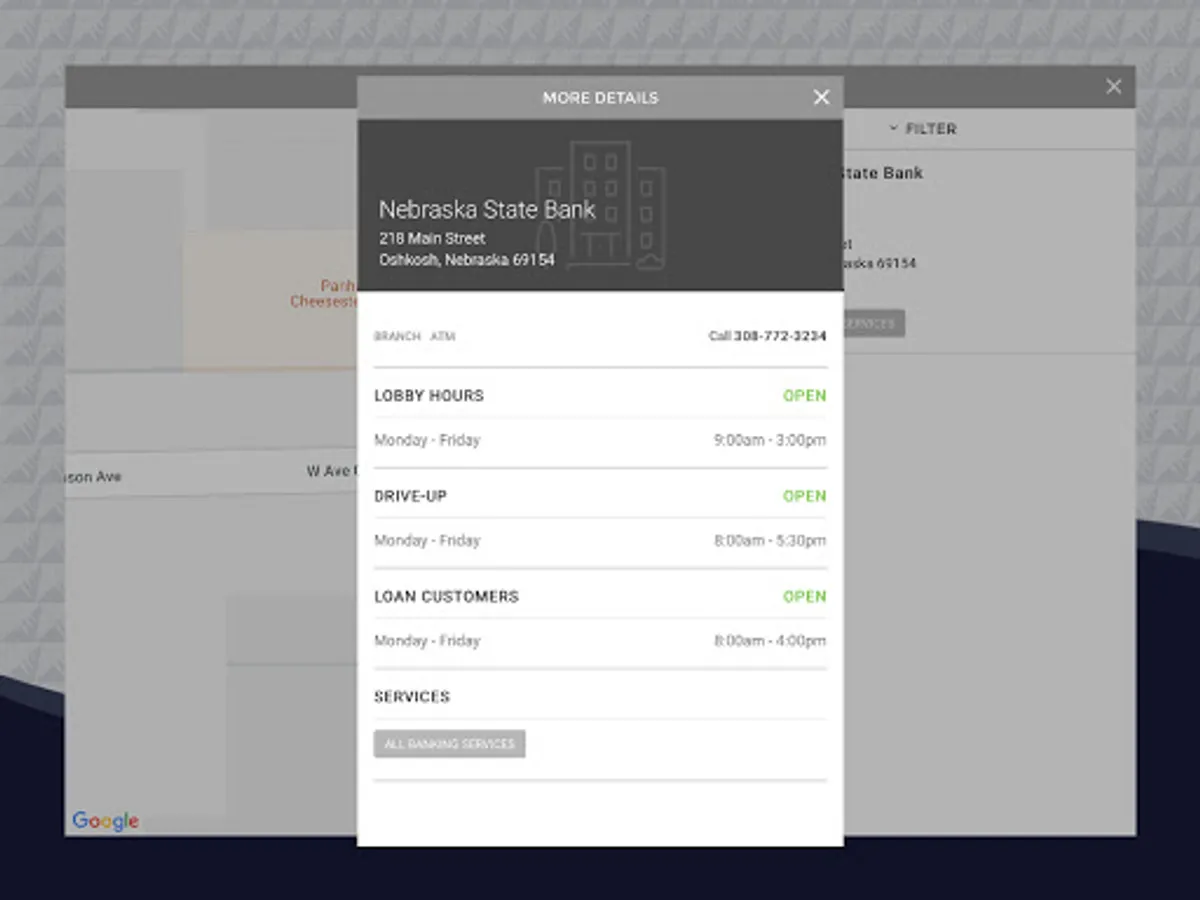Click the W Ave street label on map

click(x=331, y=471)
